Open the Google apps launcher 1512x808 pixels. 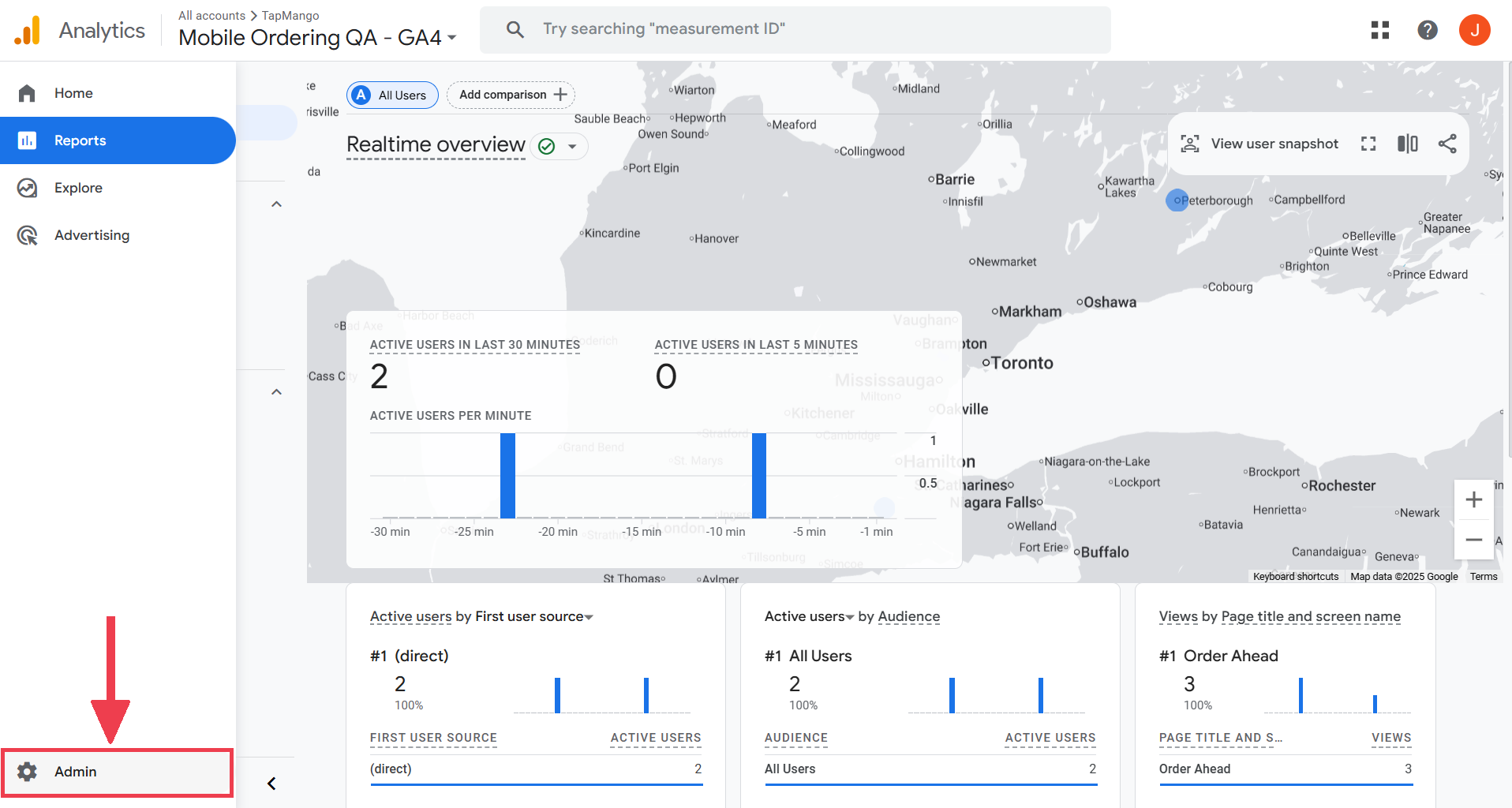pos(1379,29)
